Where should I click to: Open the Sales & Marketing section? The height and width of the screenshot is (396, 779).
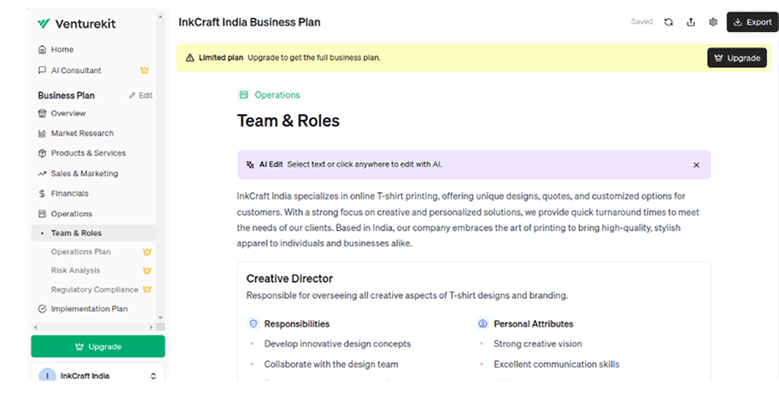84,173
